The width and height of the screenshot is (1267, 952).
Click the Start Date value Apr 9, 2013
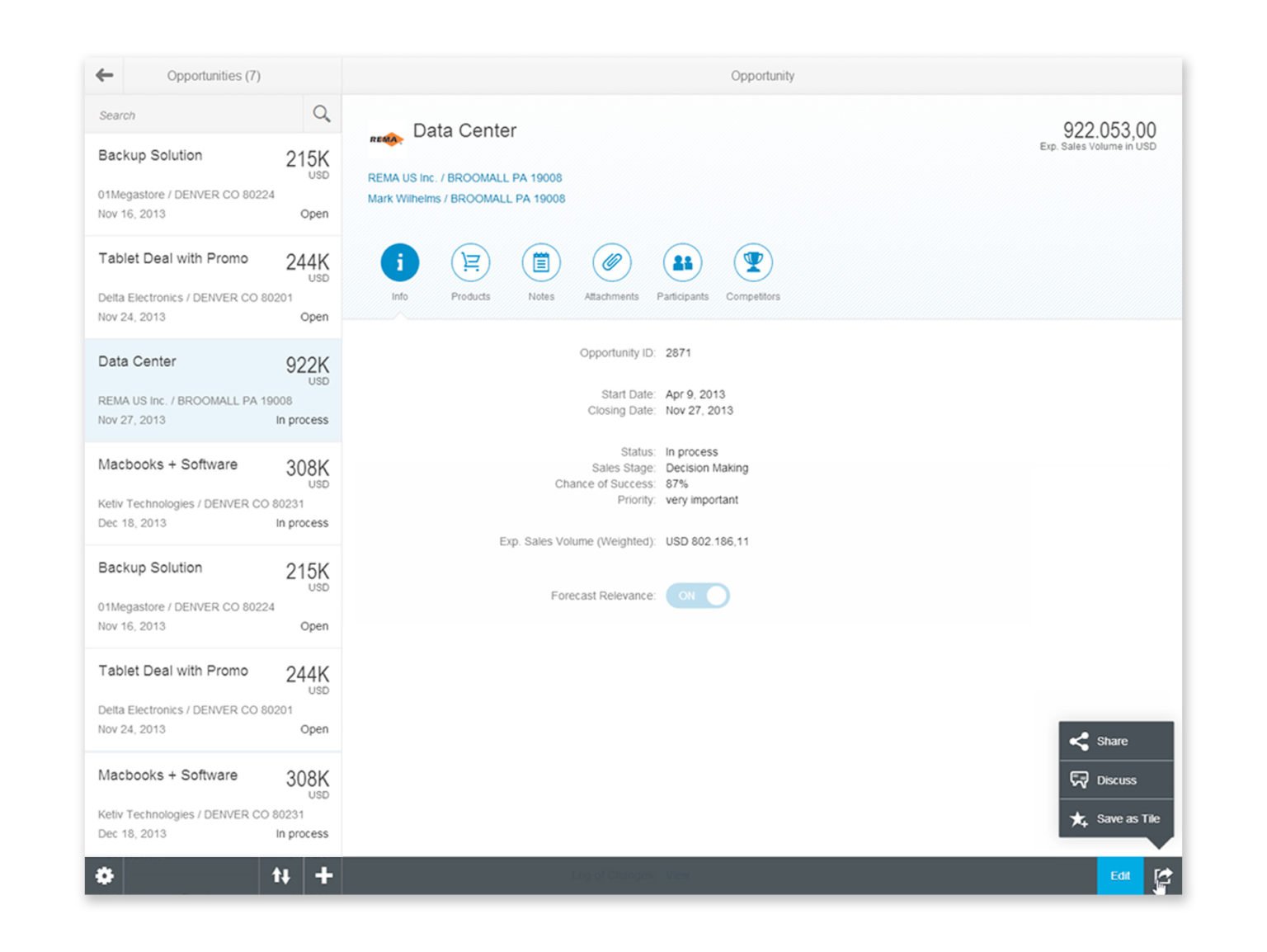point(695,394)
